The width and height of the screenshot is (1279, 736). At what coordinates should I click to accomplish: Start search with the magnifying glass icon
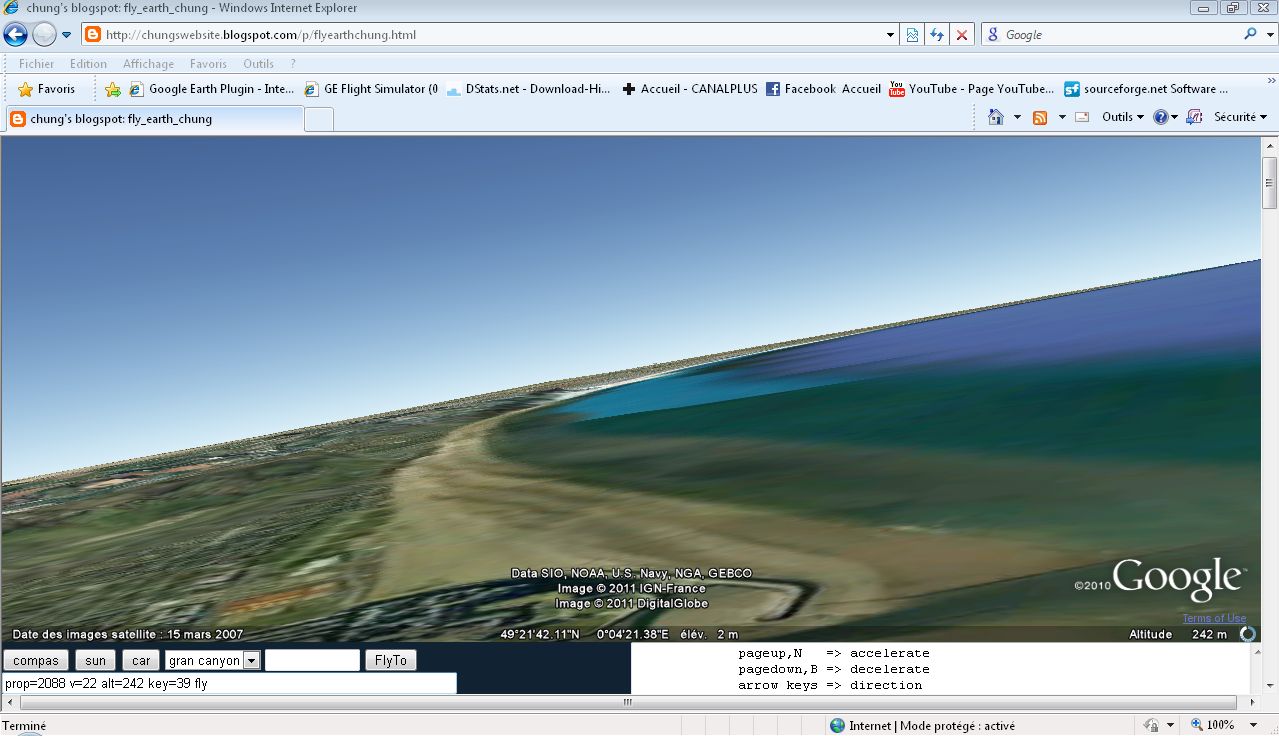(1250, 34)
